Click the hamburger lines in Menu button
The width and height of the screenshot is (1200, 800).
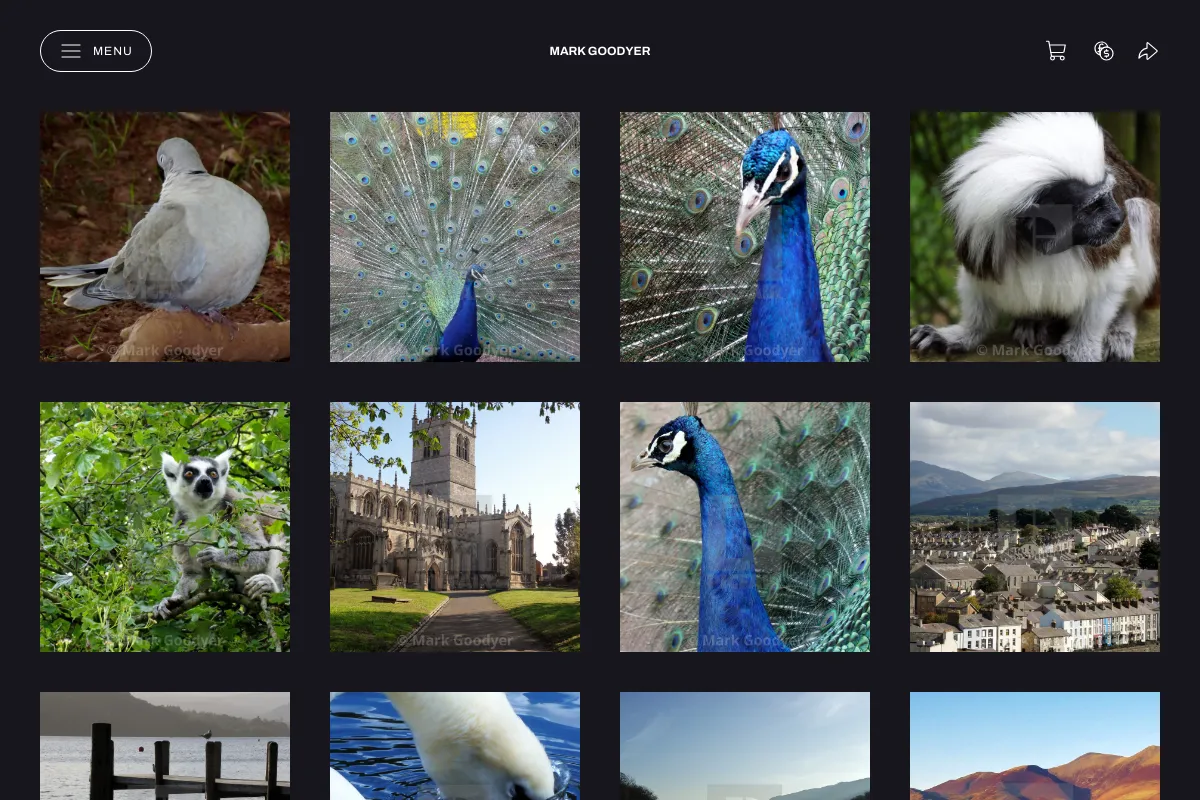click(71, 51)
